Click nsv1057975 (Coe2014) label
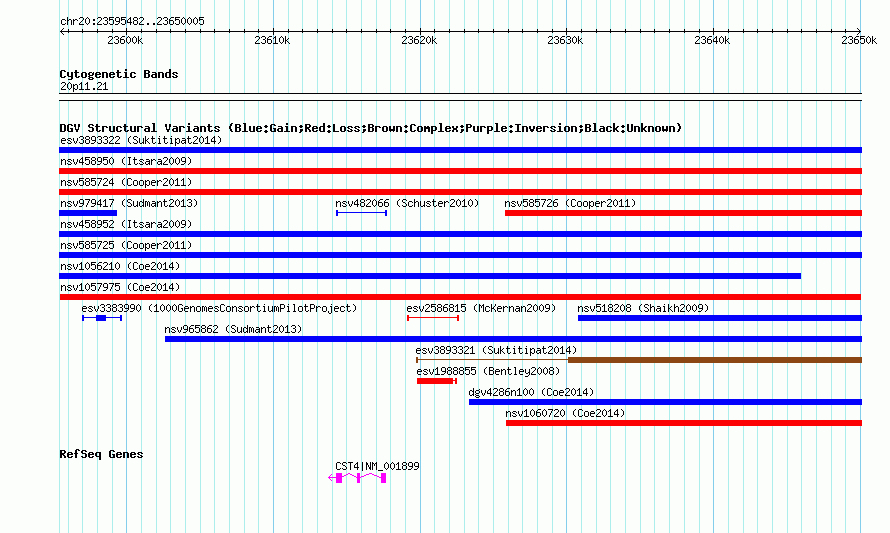Viewport: 890px width, 533px height. (x=120, y=287)
